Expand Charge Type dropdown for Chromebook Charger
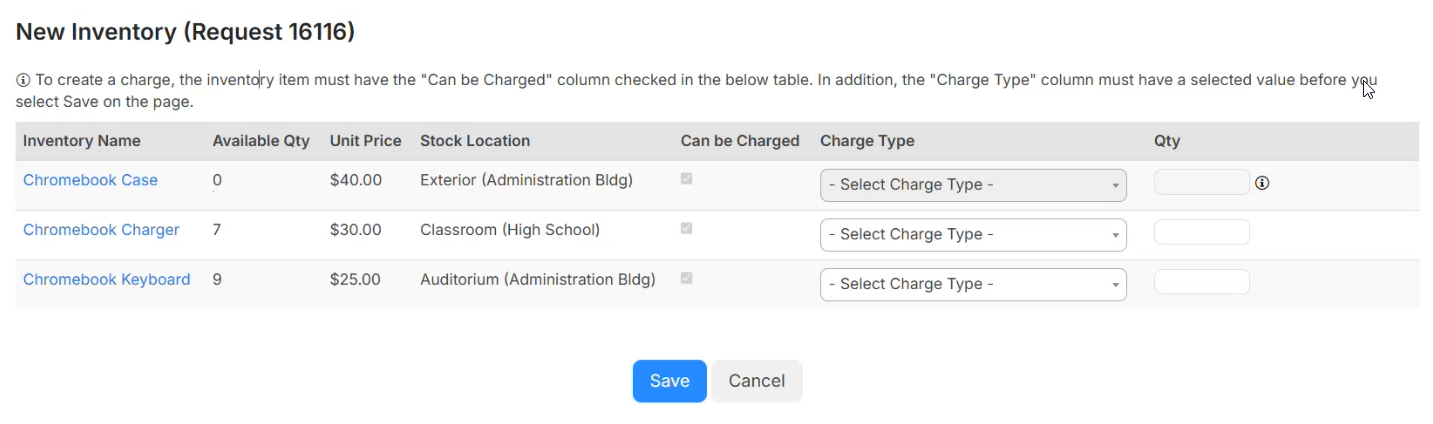This screenshot has width=1433, height=424. coord(972,235)
